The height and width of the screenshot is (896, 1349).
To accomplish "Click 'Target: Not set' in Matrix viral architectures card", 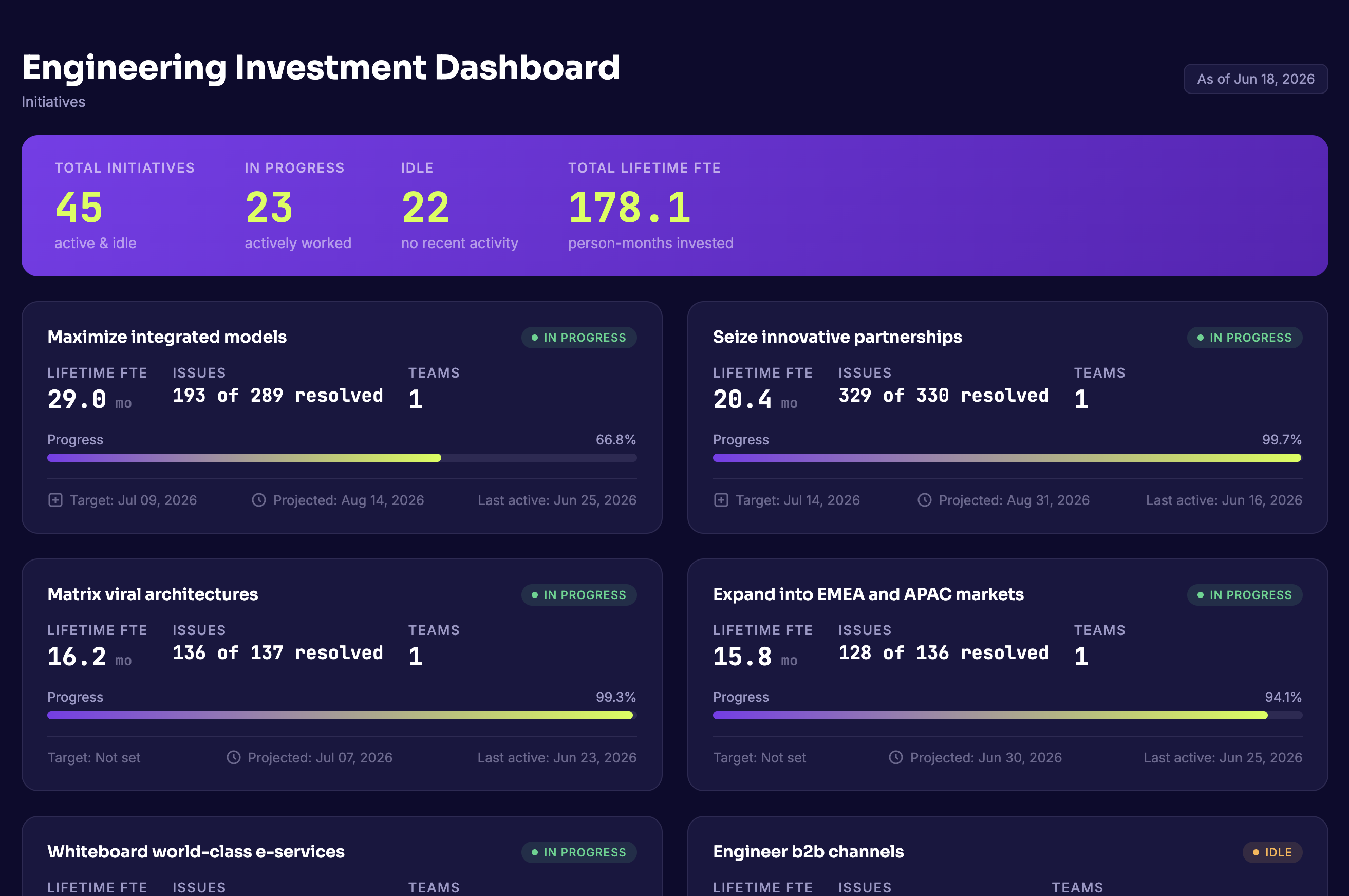I will coord(93,757).
